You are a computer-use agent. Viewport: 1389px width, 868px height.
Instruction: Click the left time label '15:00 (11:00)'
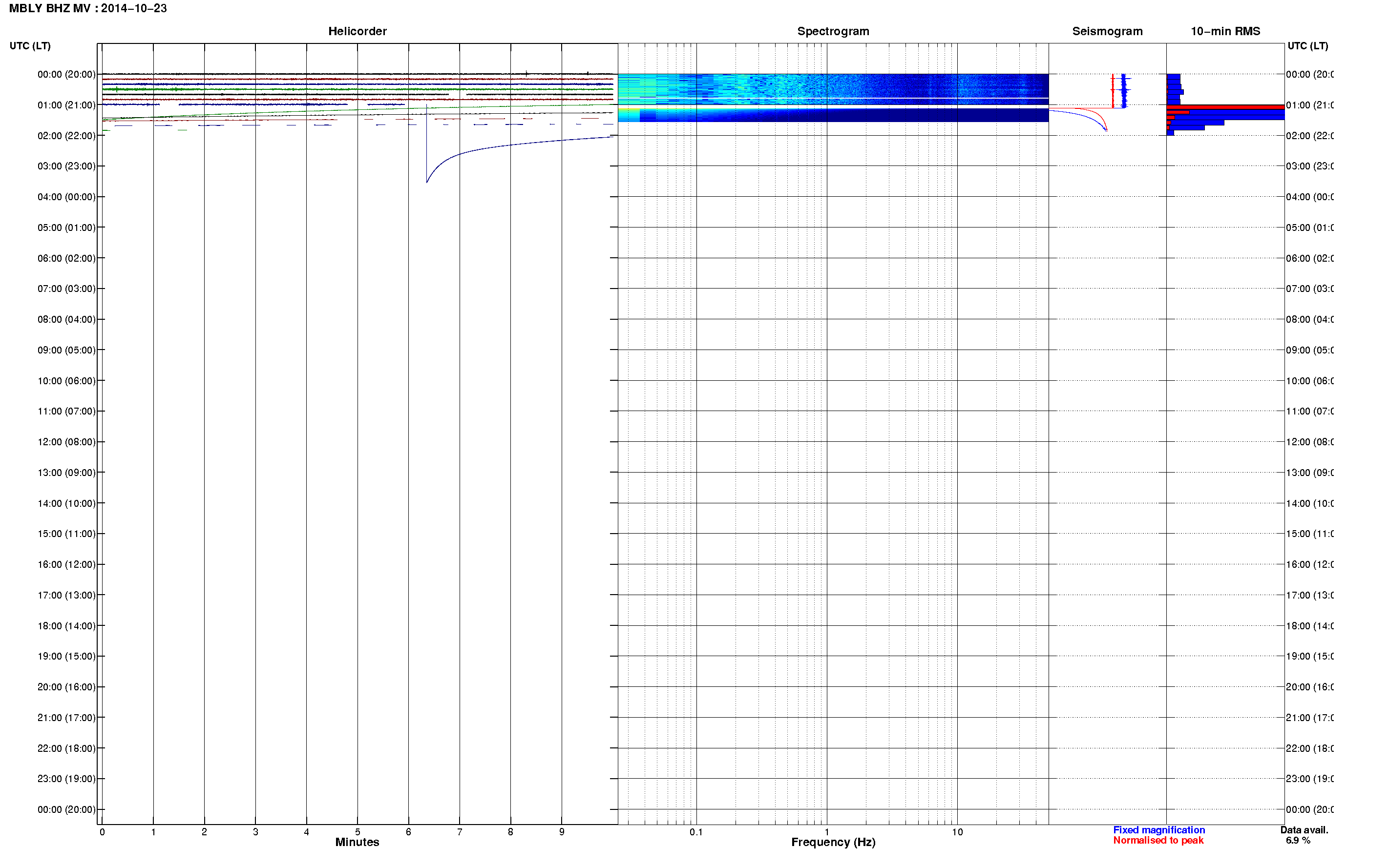pyautogui.click(x=66, y=534)
